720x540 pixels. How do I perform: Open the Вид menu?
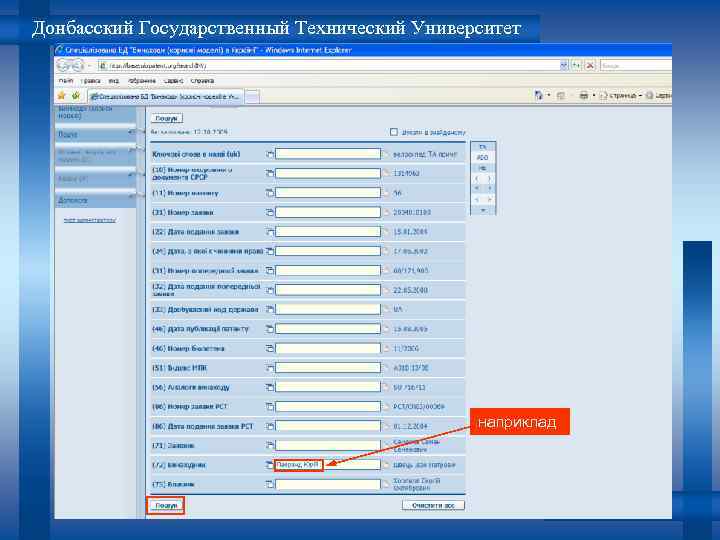pos(113,81)
